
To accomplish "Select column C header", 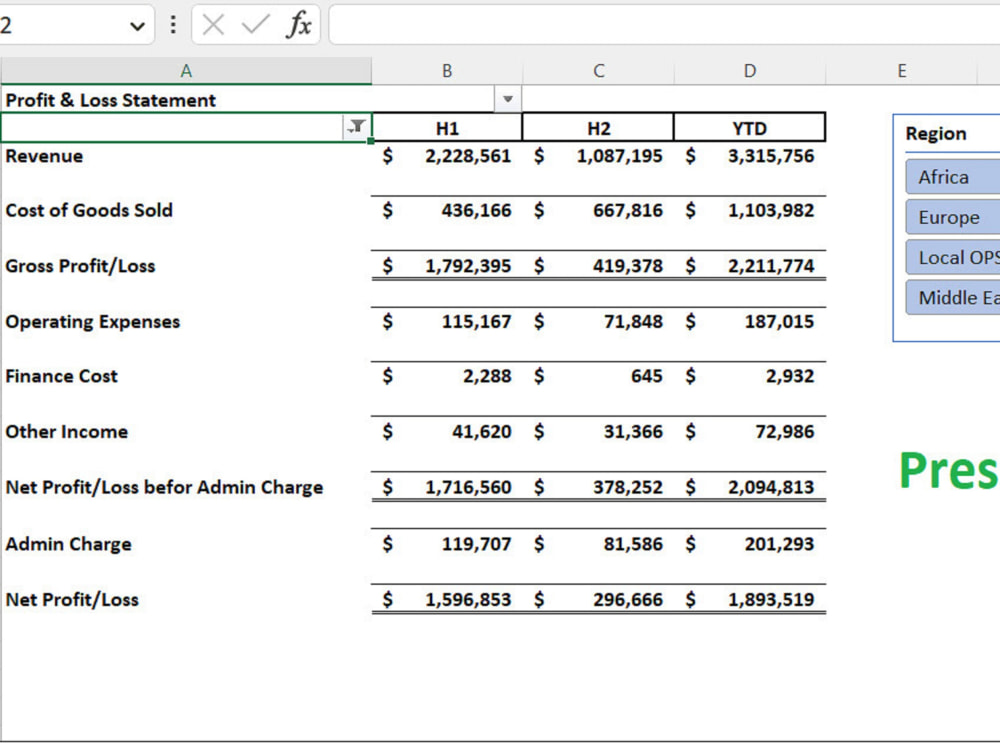I will click(x=598, y=71).
